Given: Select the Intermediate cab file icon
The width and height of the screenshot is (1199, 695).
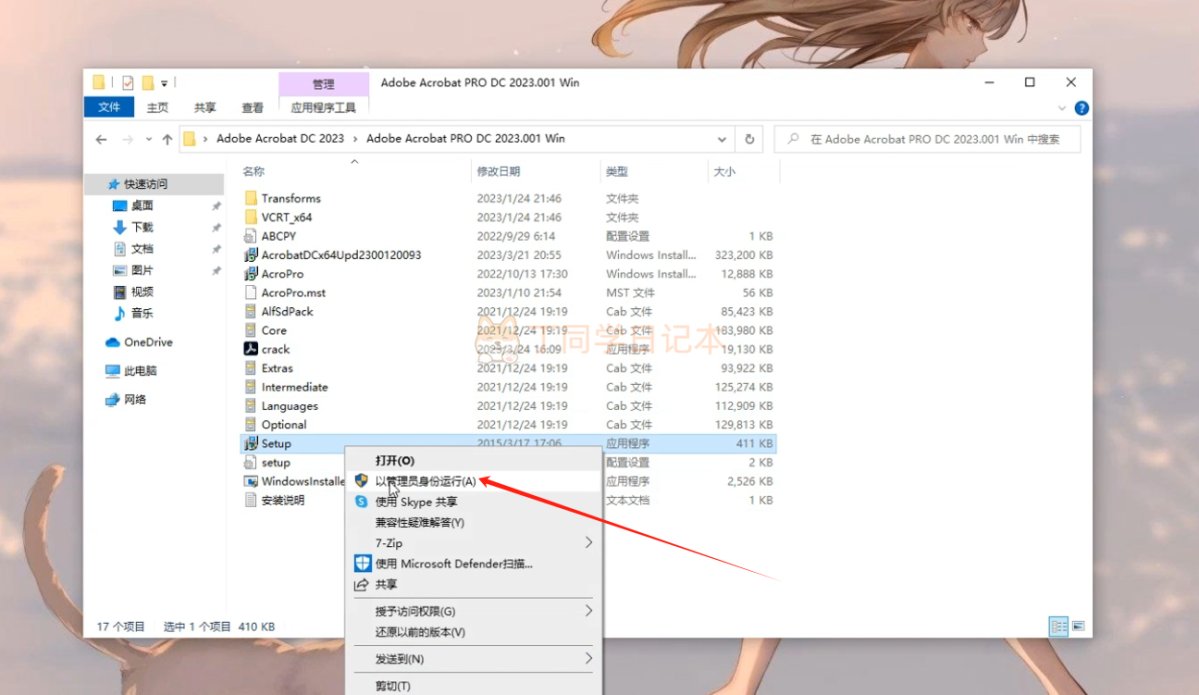Looking at the screenshot, I should point(251,387).
